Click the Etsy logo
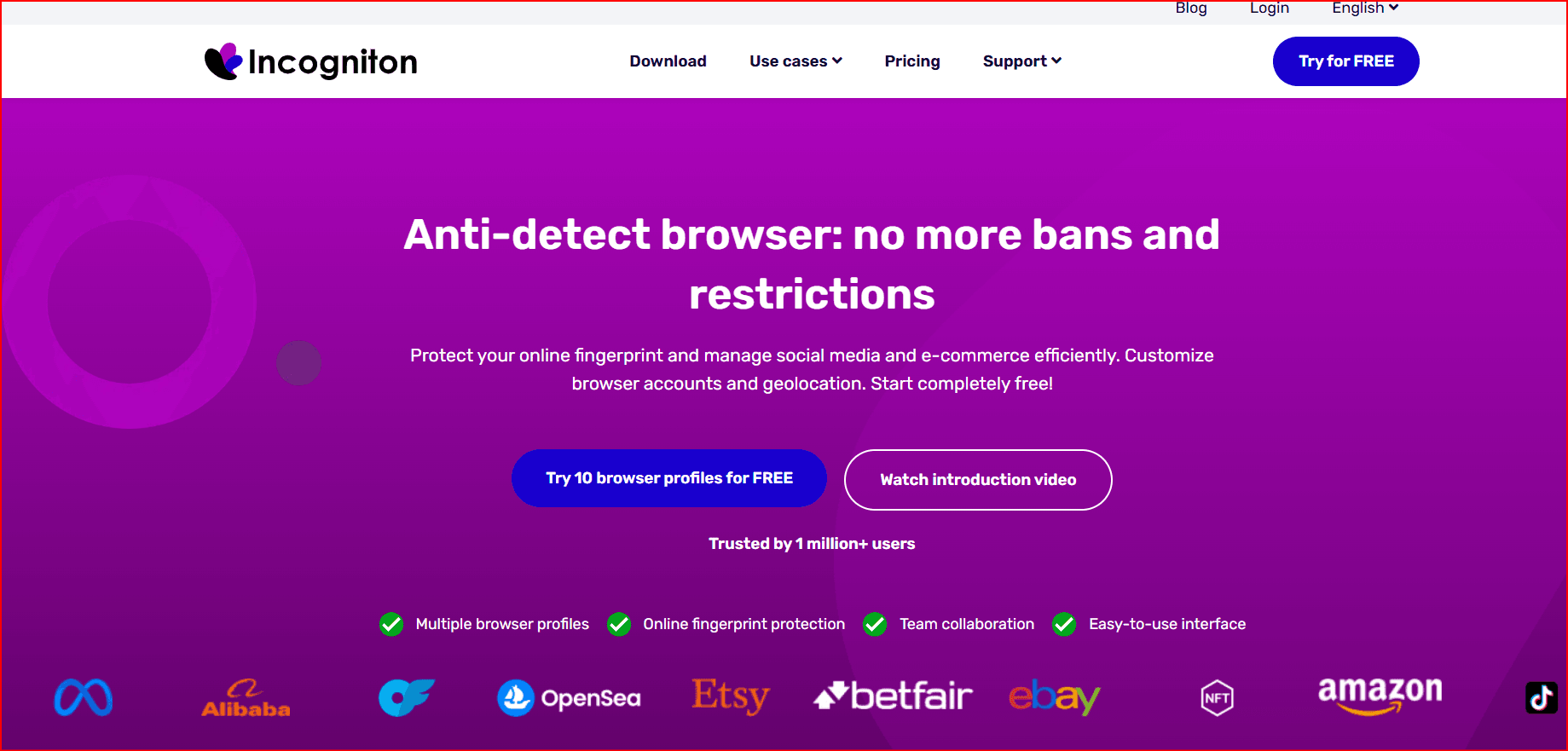This screenshot has height=751, width=1568. pyautogui.click(x=731, y=696)
